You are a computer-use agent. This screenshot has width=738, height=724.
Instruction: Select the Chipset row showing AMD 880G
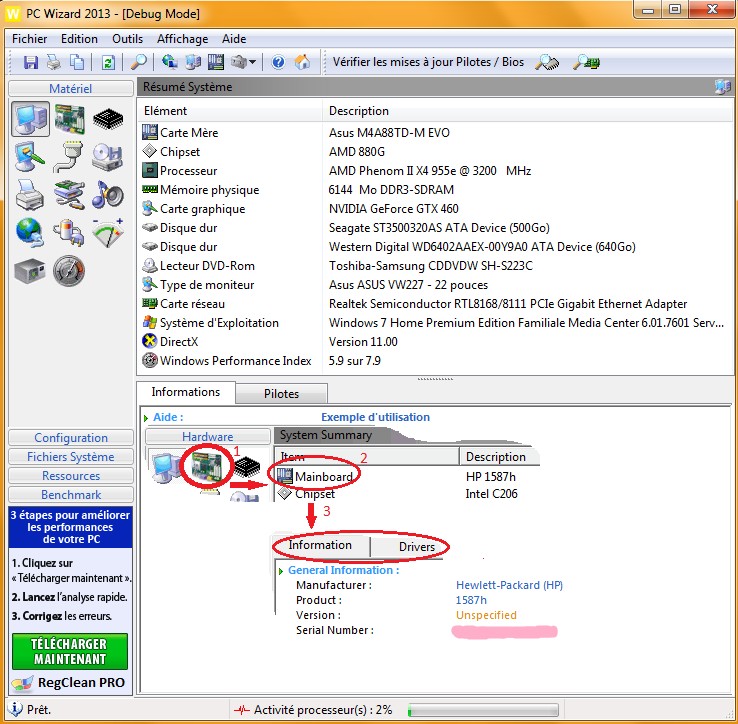(436, 152)
